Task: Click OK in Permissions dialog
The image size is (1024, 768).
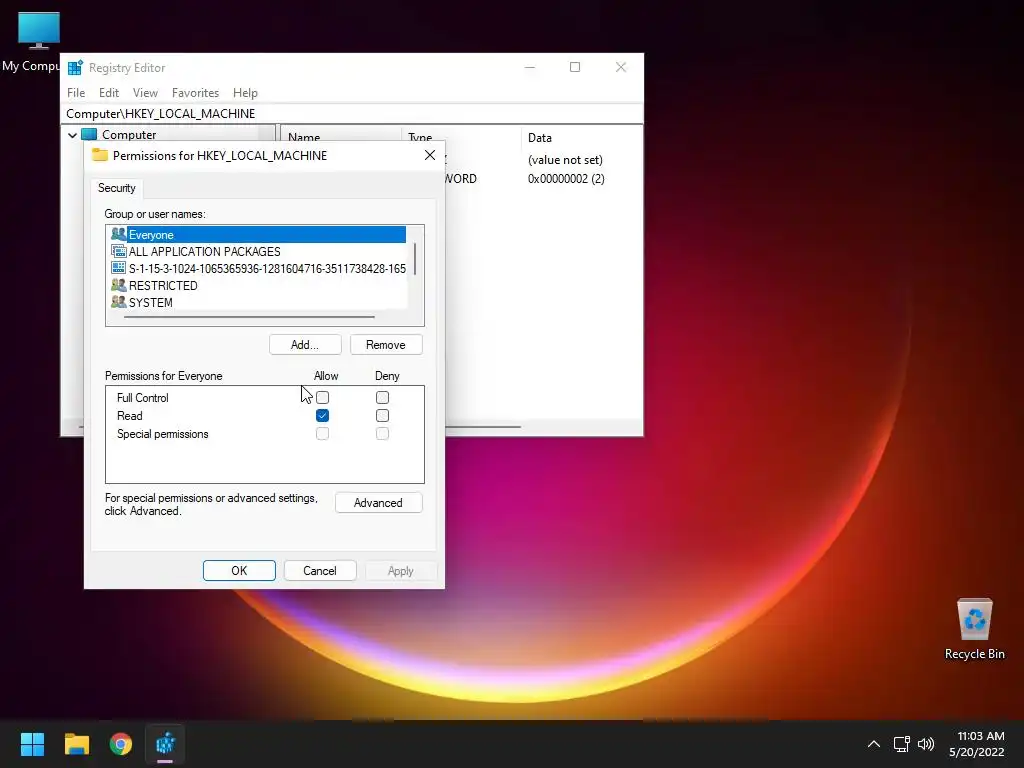Action: (239, 571)
